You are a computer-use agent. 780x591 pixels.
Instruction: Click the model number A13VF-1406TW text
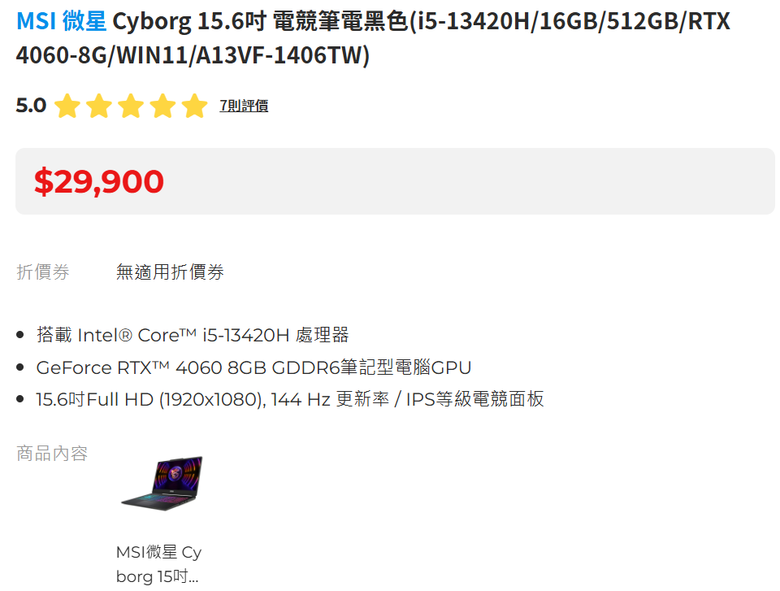(x=280, y=55)
